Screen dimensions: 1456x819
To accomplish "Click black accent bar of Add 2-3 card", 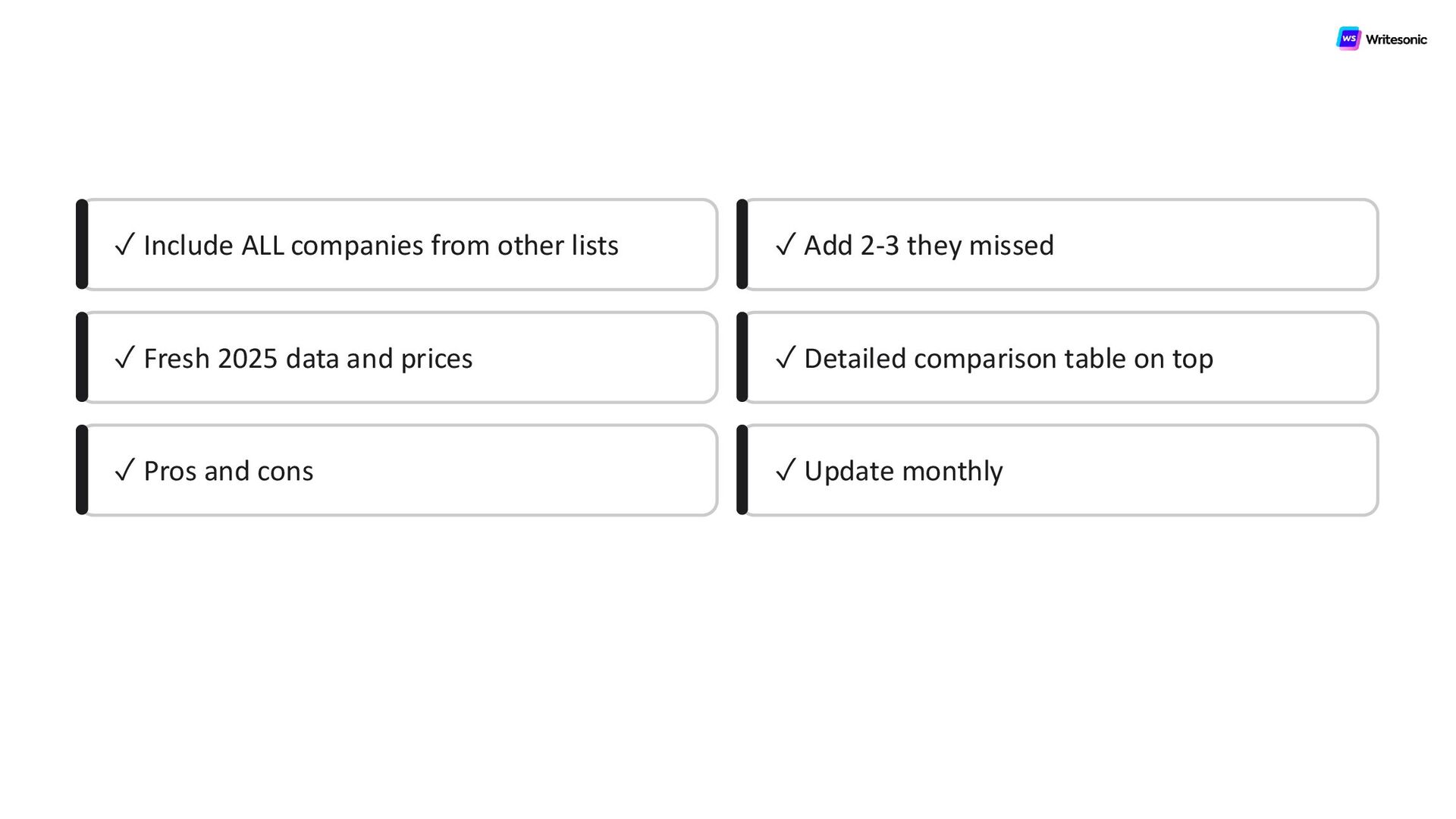I will pos(742,244).
